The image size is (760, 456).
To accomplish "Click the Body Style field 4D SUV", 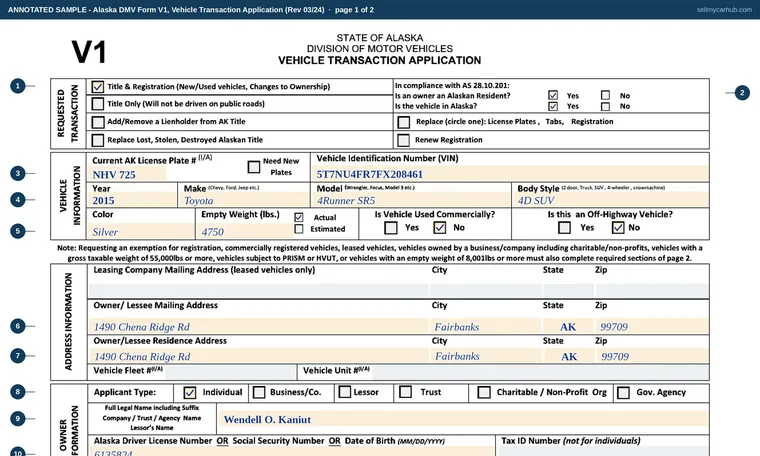I will coord(611,200).
